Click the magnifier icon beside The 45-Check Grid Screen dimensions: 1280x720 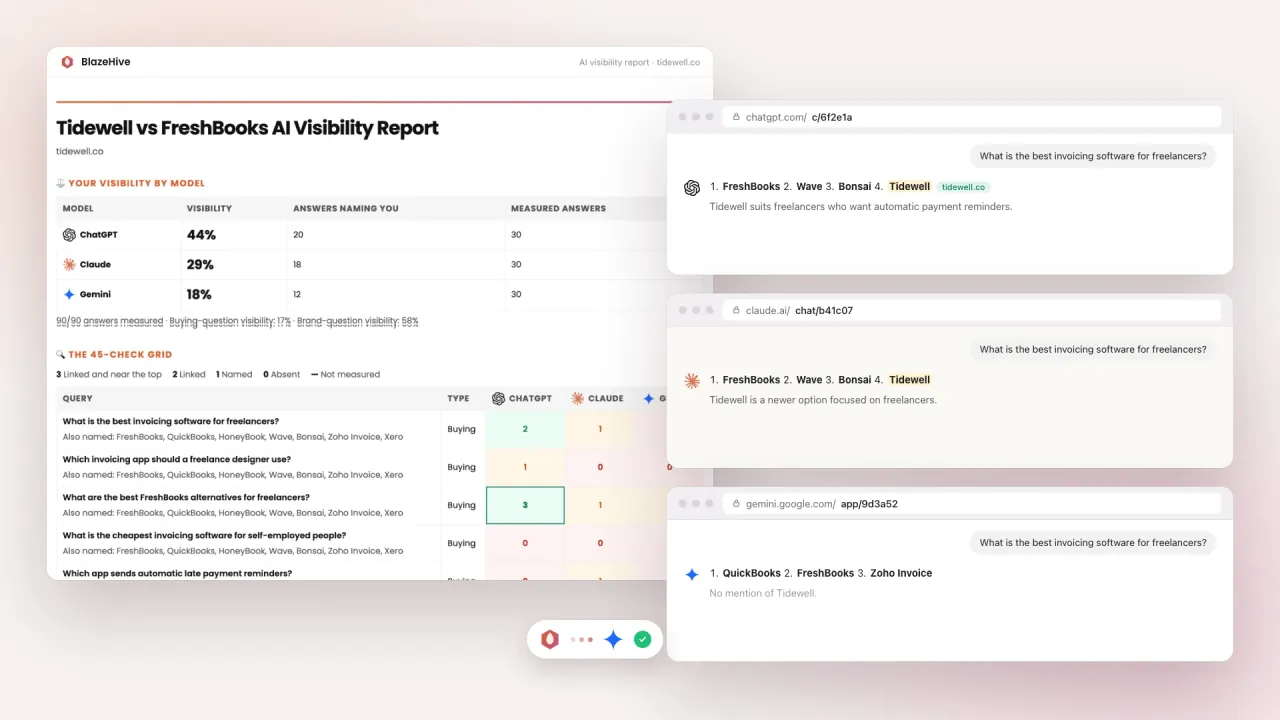[x=60, y=354]
